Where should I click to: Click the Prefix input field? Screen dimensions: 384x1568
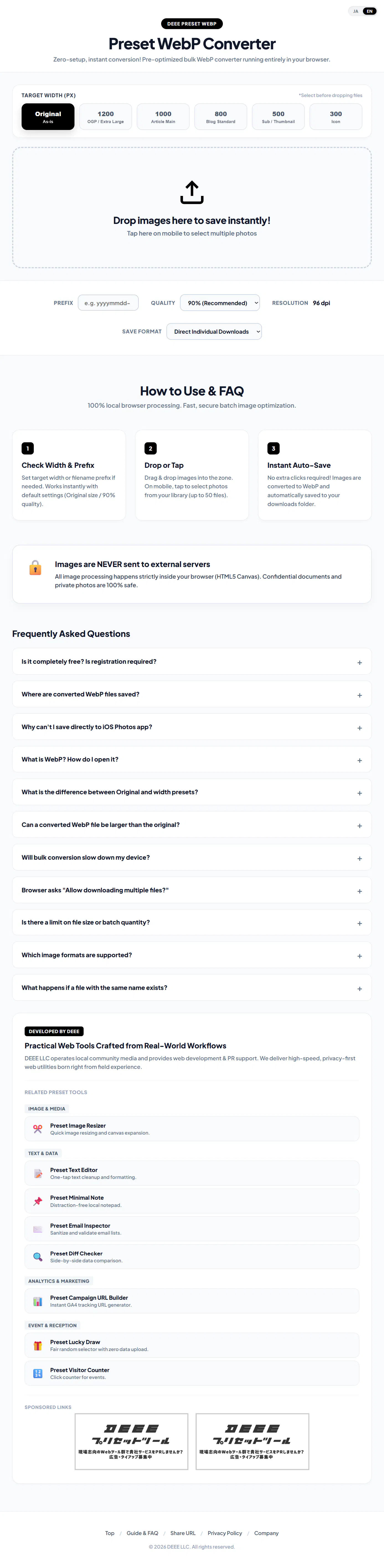tap(108, 303)
